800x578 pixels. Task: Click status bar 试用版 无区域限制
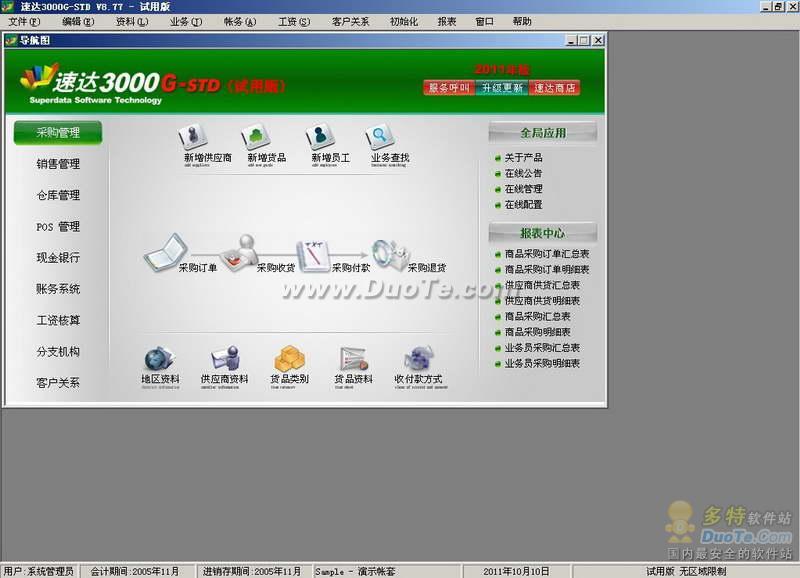(x=686, y=571)
